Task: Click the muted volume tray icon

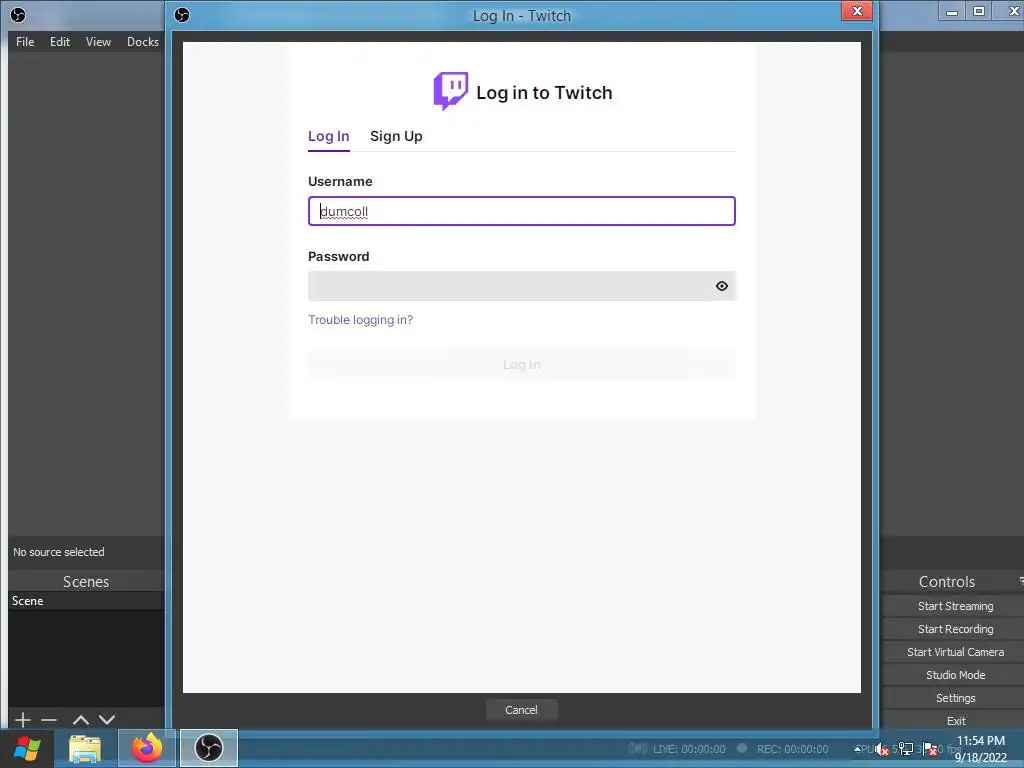Action: [x=882, y=749]
